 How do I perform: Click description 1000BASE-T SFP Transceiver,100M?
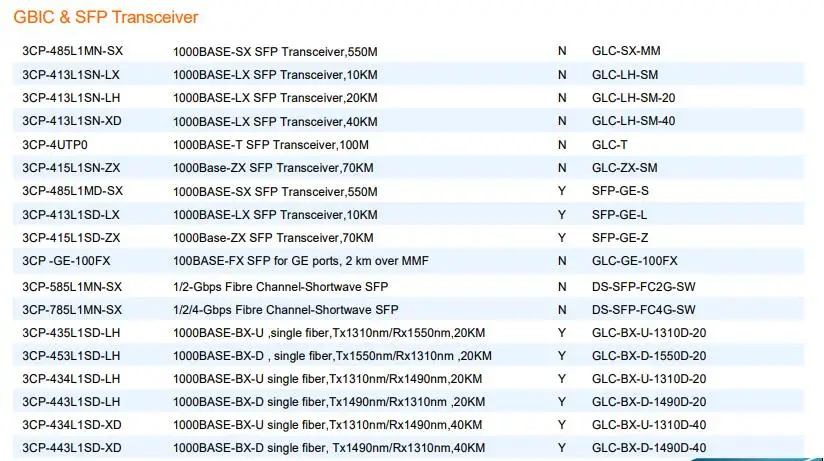point(271,145)
